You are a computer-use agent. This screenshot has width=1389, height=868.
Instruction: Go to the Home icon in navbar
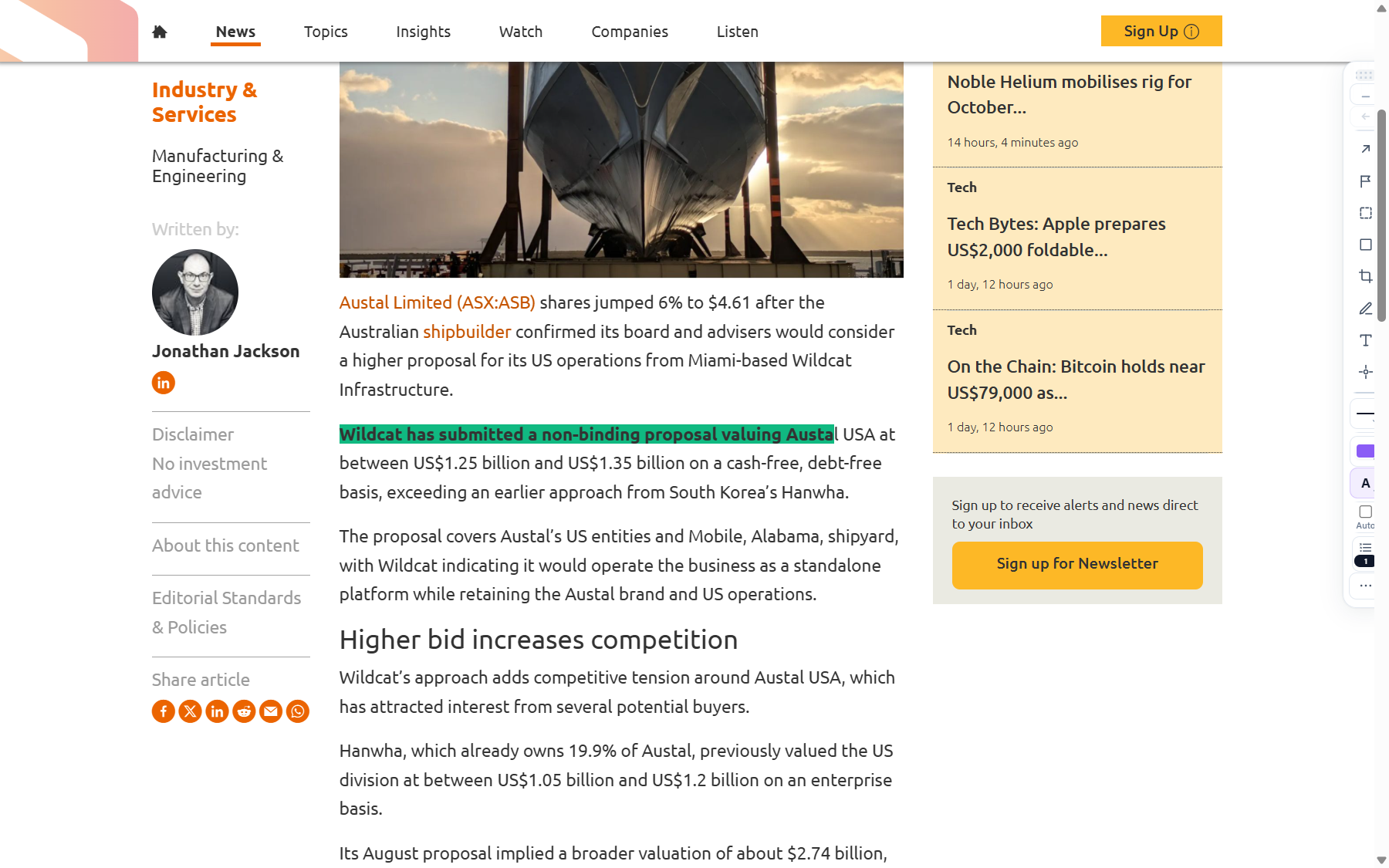pyautogui.click(x=160, y=32)
